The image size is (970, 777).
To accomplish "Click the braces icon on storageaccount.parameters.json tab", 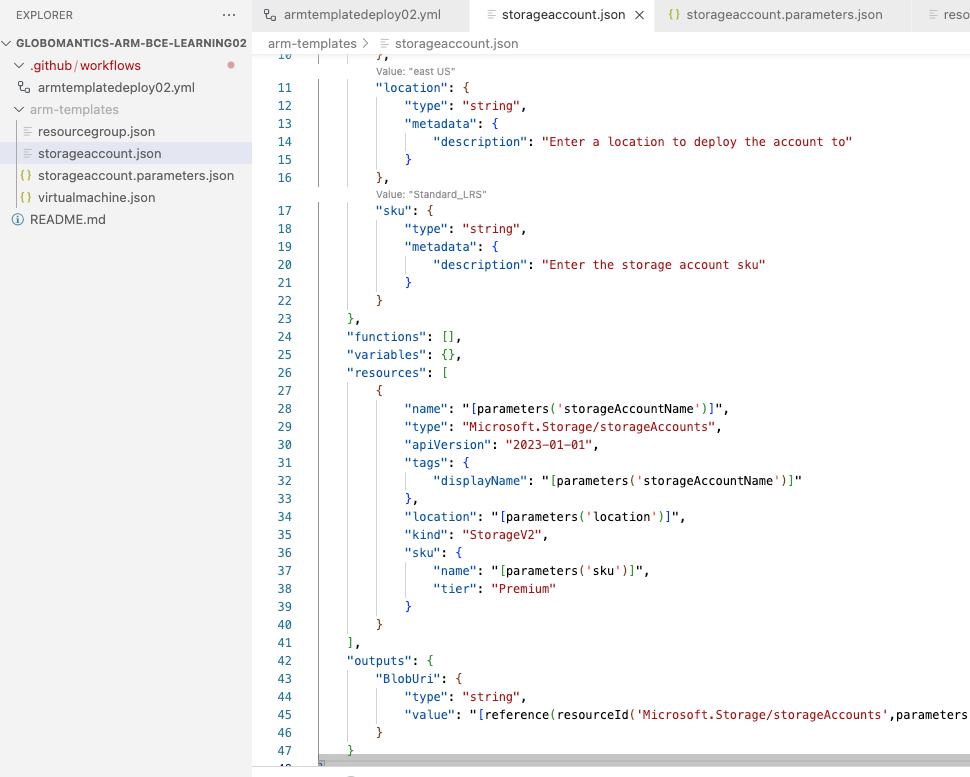I will (x=674, y=15).
